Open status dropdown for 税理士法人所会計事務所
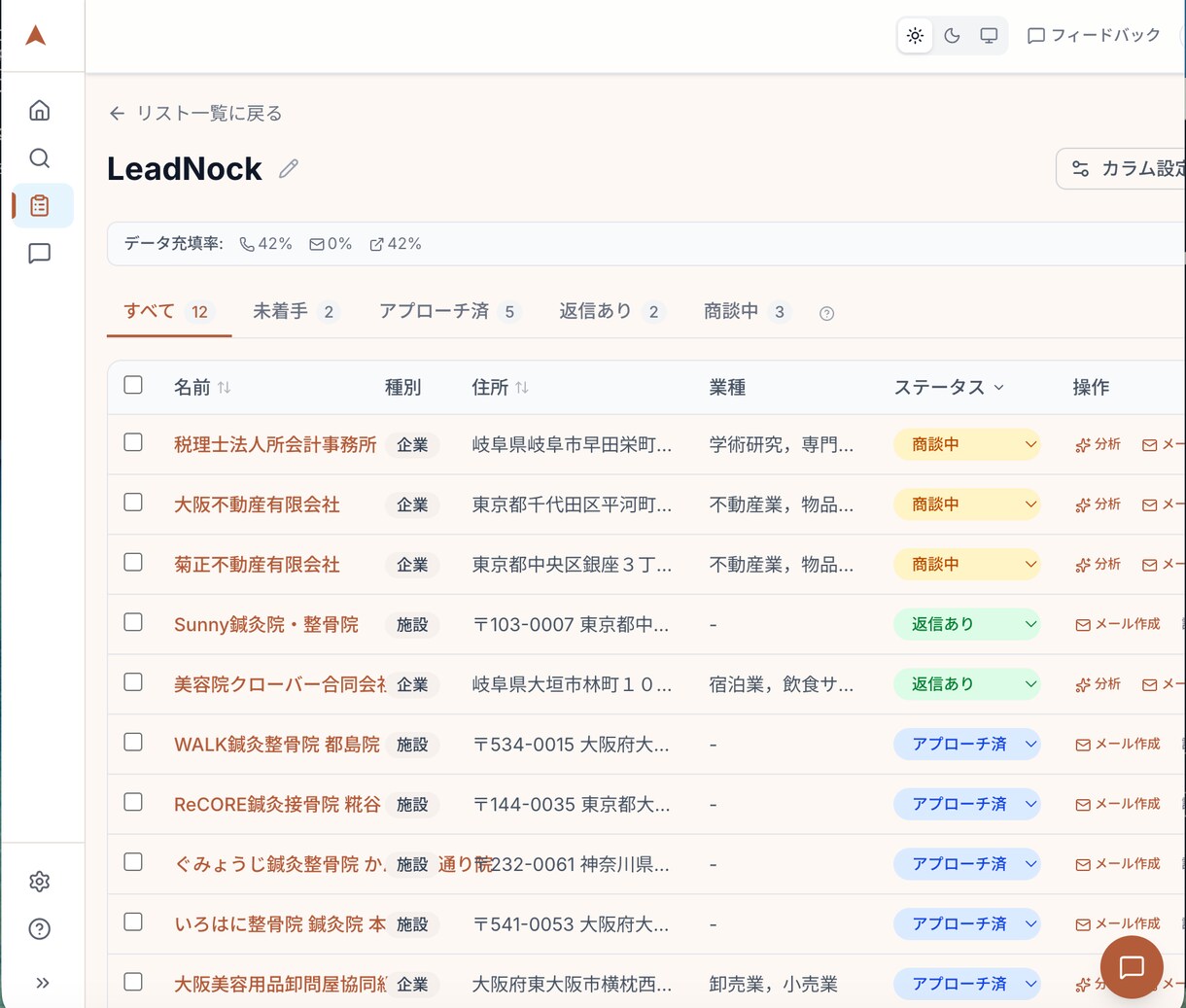Screen dimensions: 1186x1008 pos(967,444)
